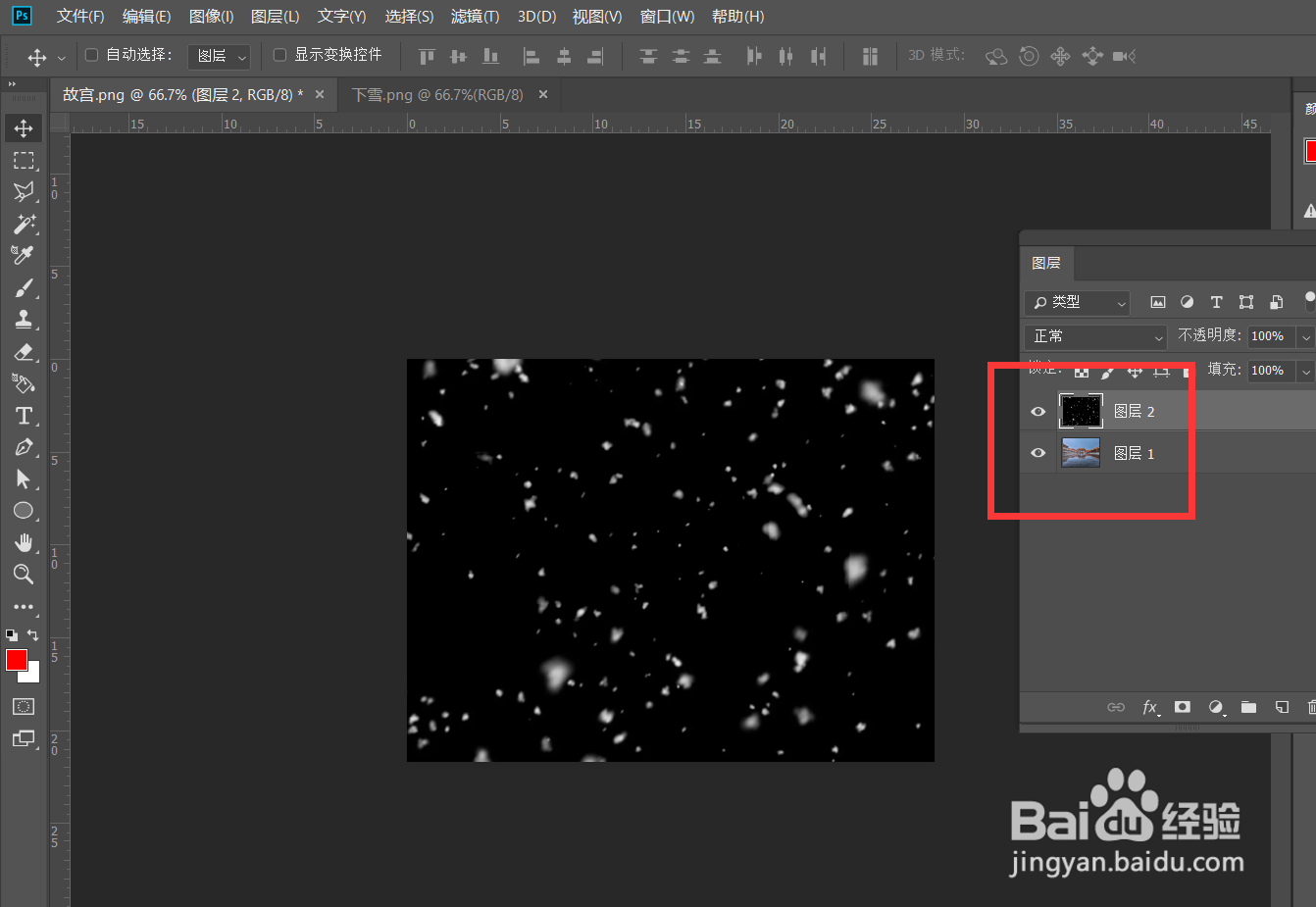Image resolution: width=1316 pixels, height=907 pixels.
Task: Open the layer blend mode dropdown
Action: [1093, 336]
